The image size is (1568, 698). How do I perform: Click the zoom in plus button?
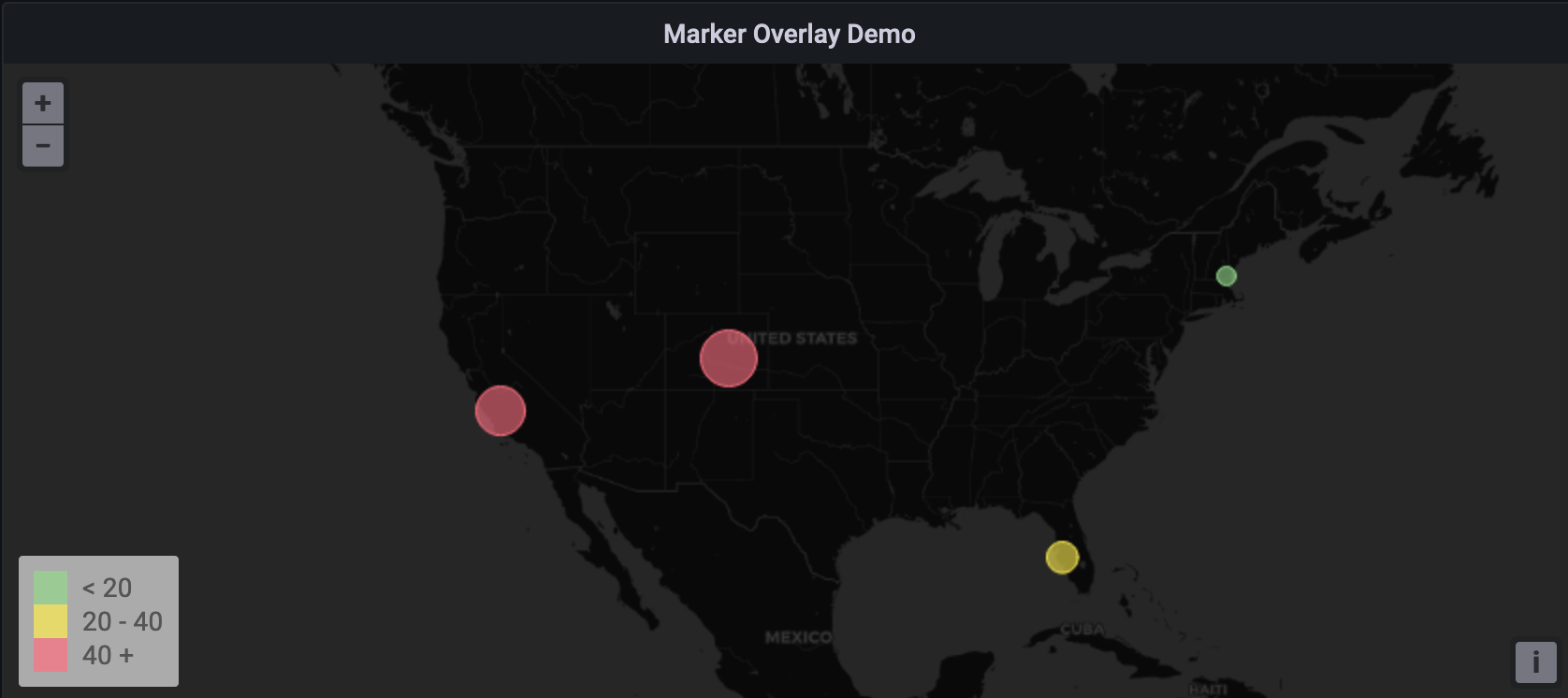pyautogui.click(x=43, y=103)
